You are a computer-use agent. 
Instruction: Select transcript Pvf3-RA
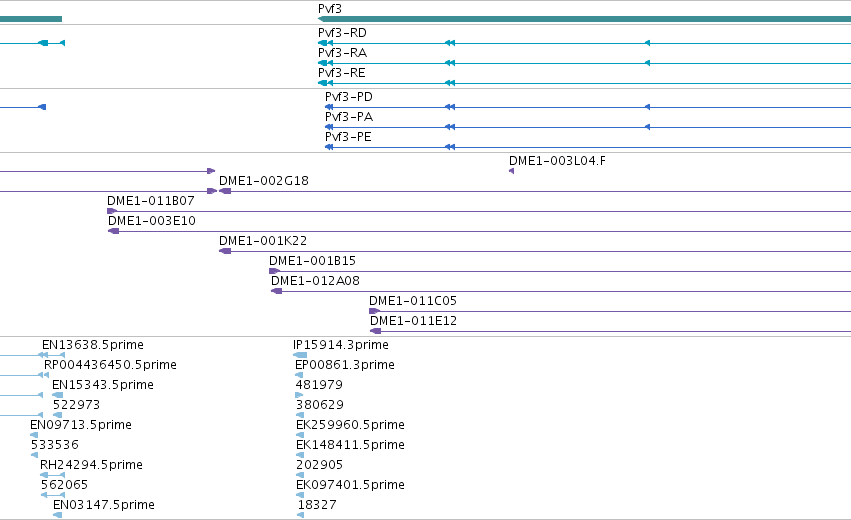[x=342, y=53]
